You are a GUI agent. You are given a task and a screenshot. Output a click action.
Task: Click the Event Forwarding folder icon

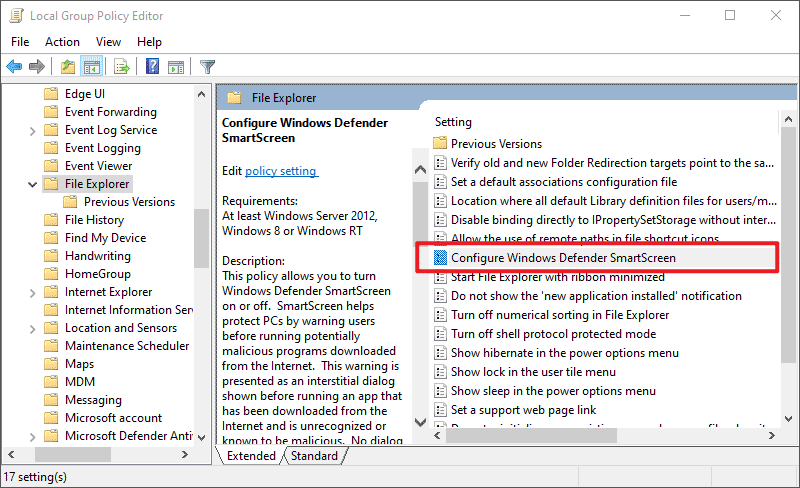click(x=51, y=112)
